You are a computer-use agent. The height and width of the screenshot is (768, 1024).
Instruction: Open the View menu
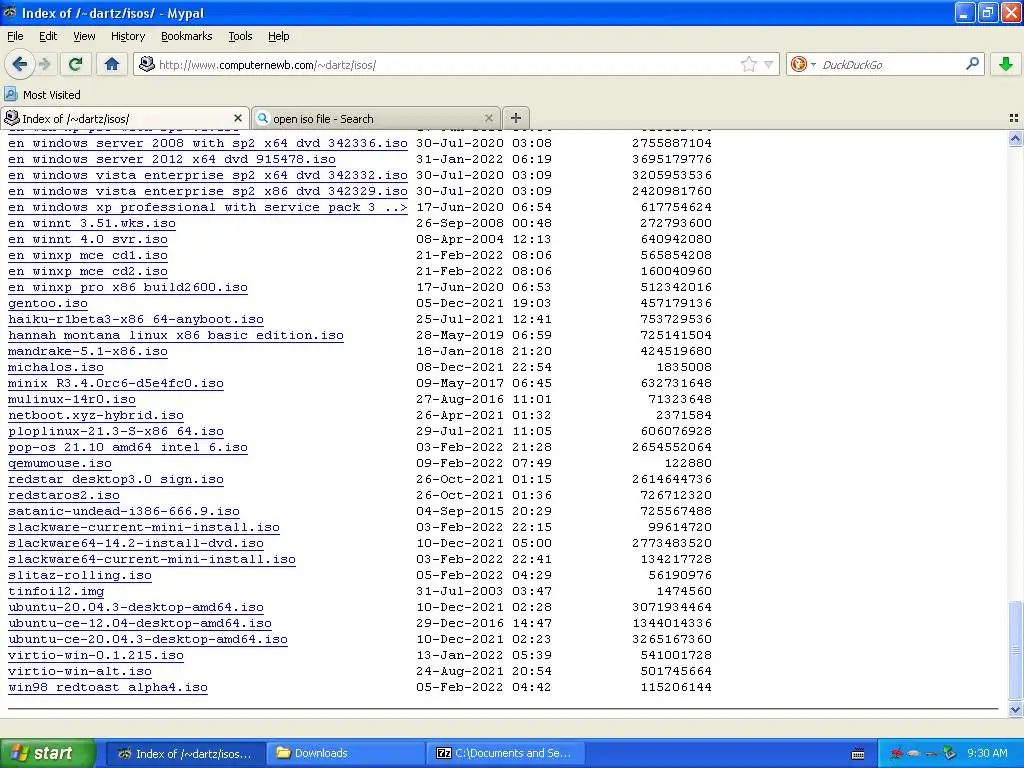click(x=84, y=36)
